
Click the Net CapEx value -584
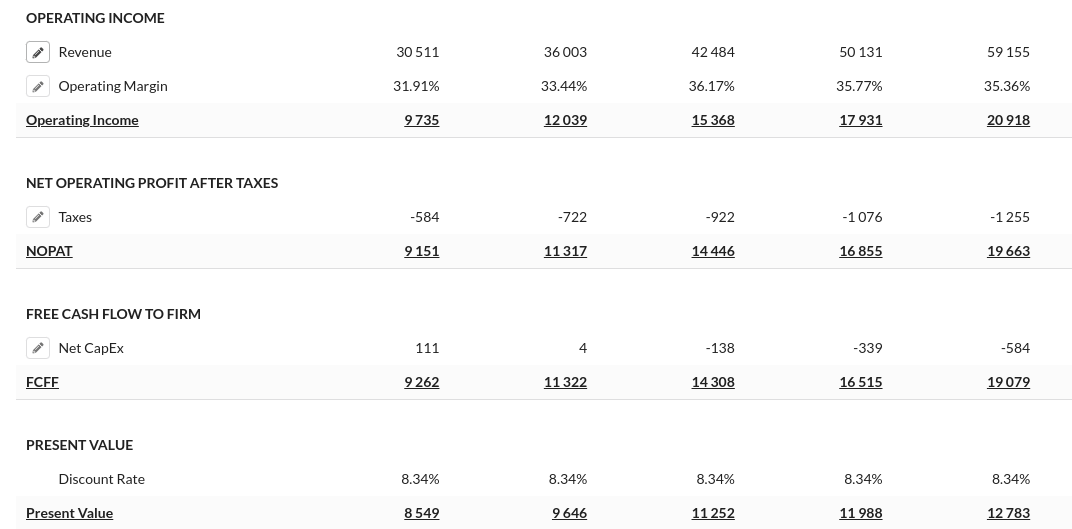[x=1015, y=348]
